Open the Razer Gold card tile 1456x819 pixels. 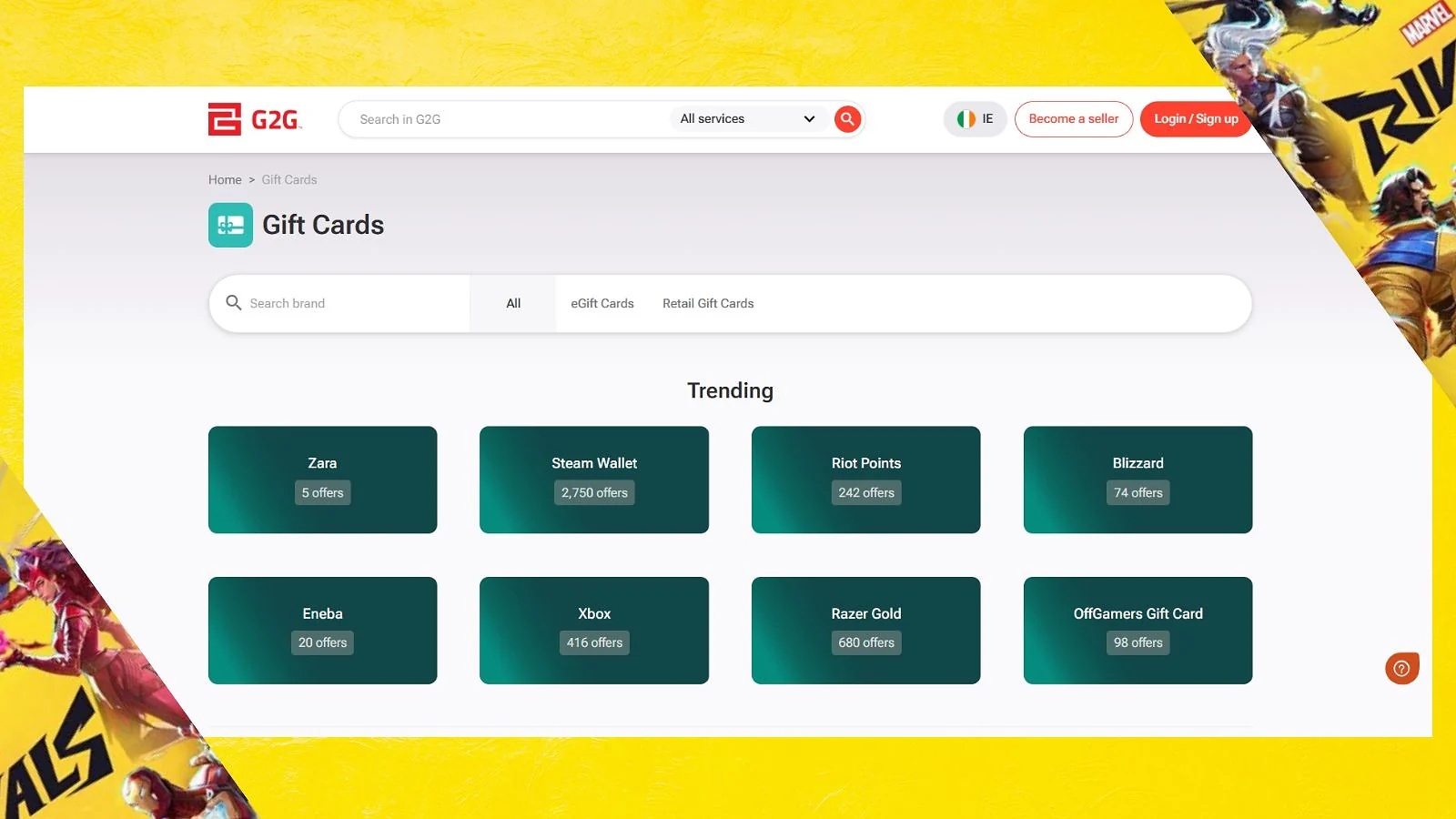pyautogui.click(x=866, y=631)
